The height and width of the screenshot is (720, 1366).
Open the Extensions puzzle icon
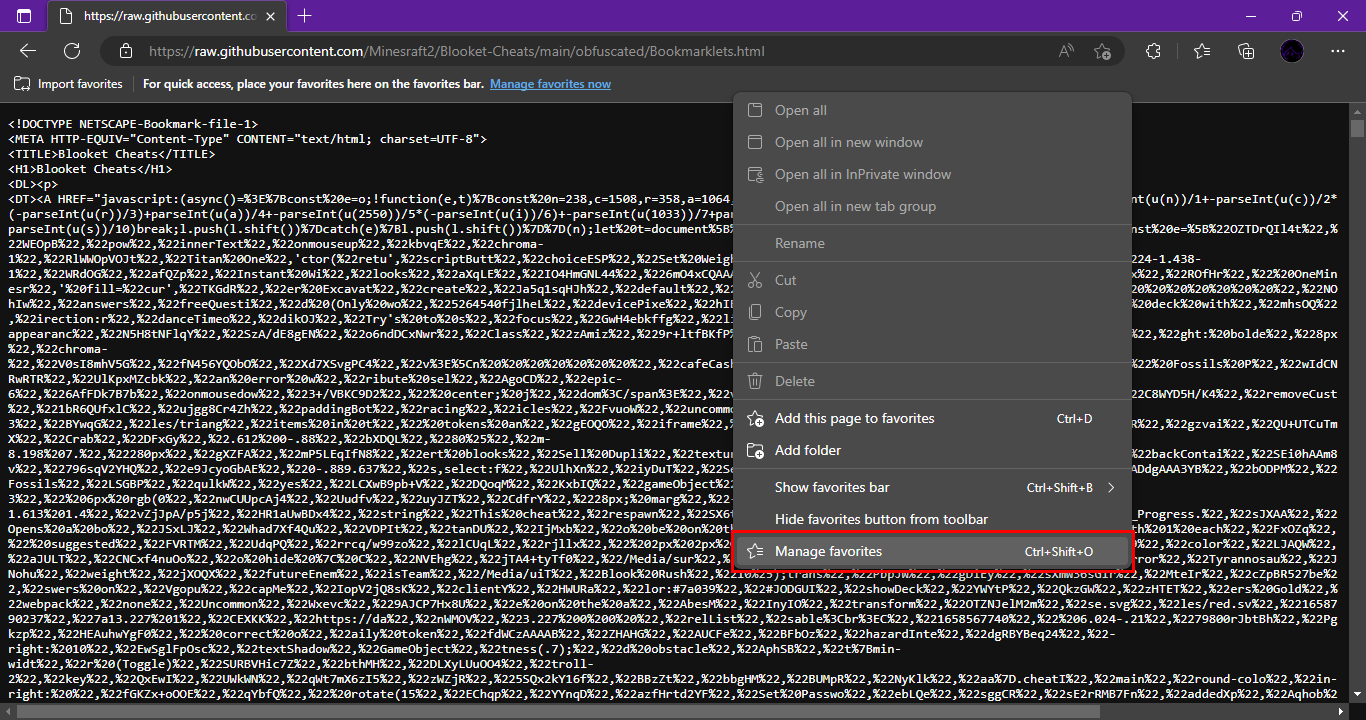(x=1154, y=51)
